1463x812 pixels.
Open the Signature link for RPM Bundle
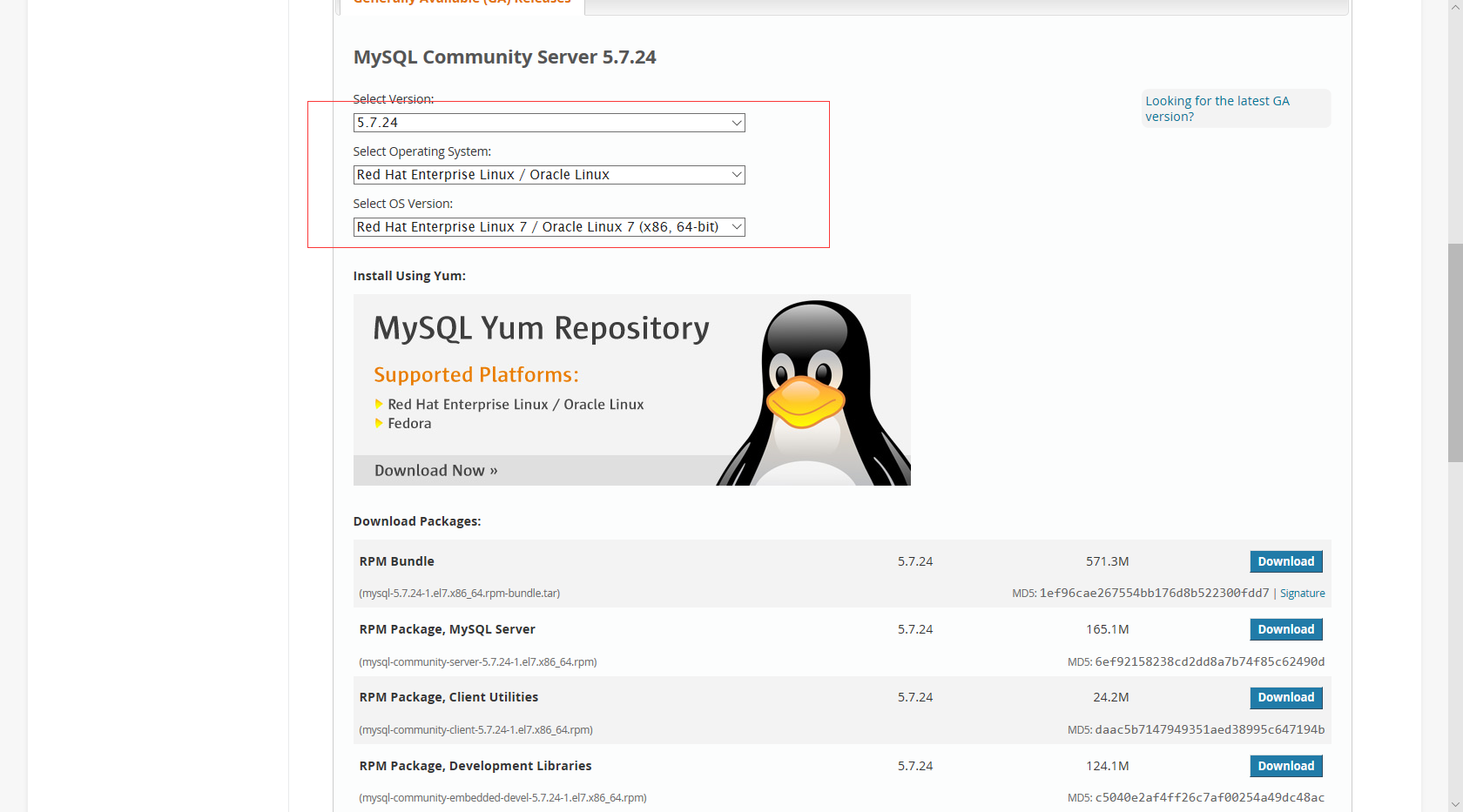1302,594
